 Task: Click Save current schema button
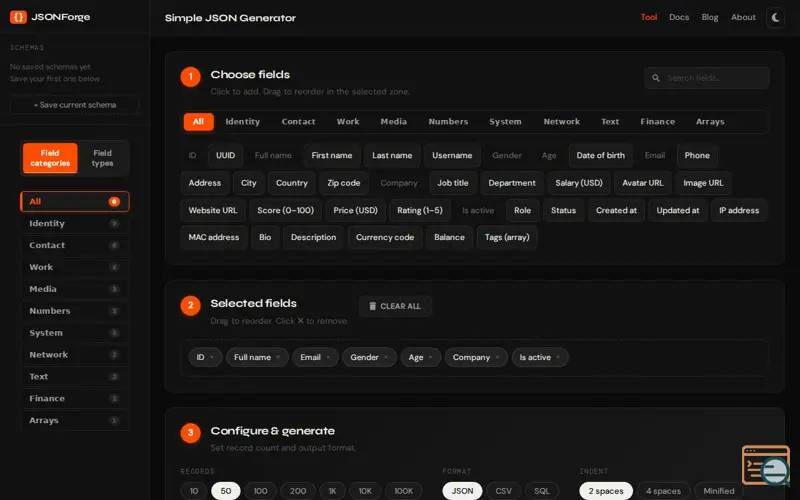click(x=74, y=105)
